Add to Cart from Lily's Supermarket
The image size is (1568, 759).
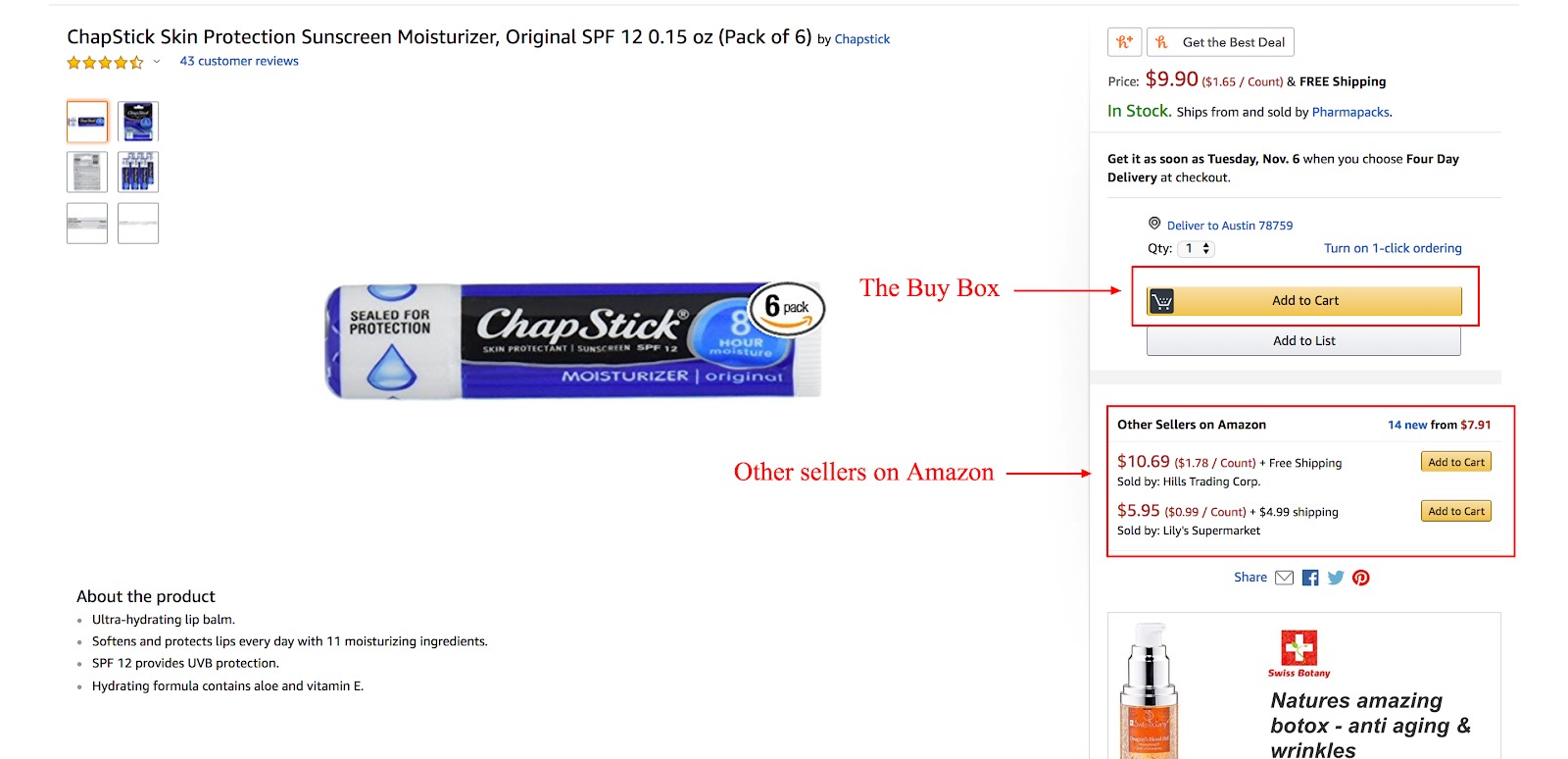point(1456,511)
